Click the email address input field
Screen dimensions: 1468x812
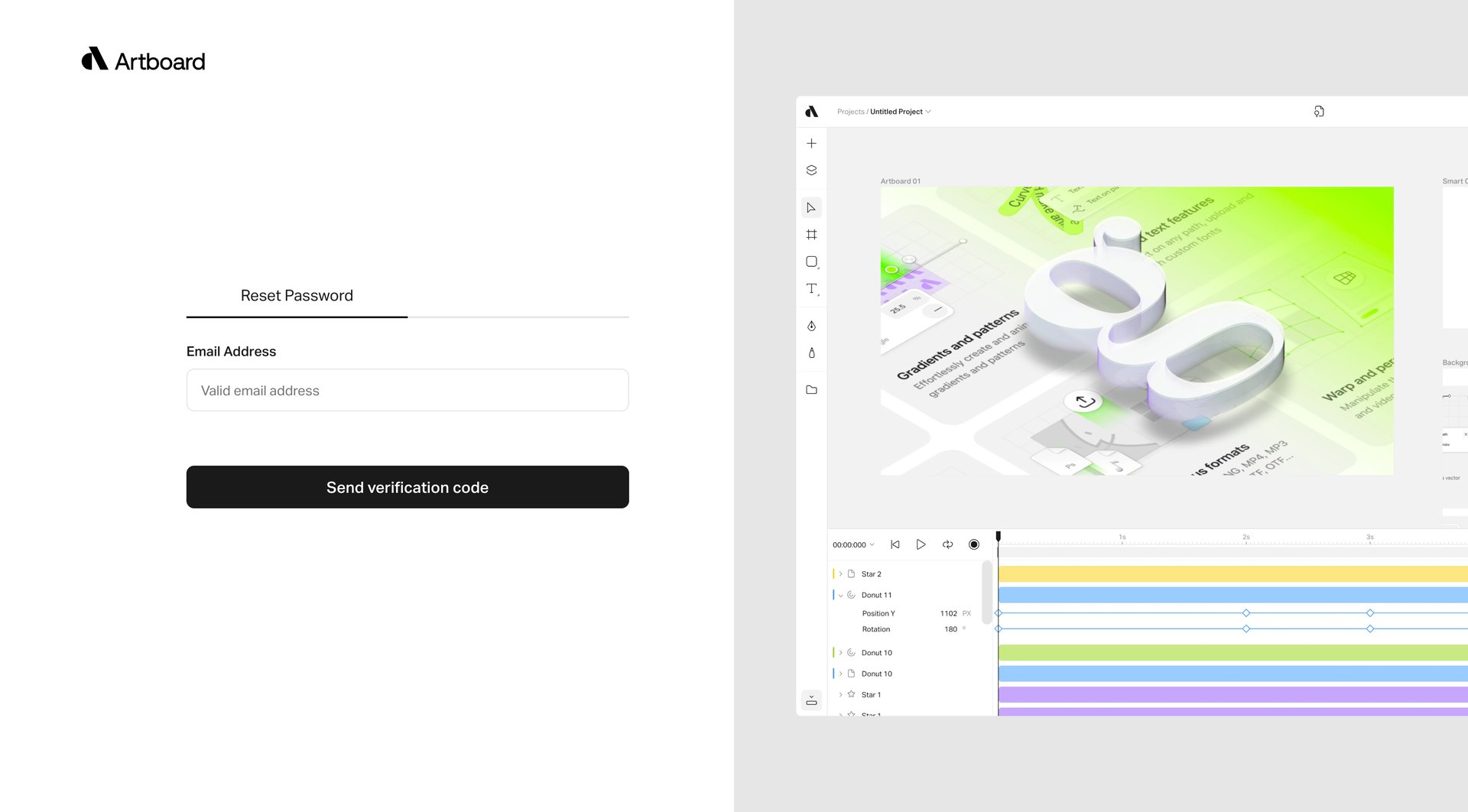pyautogui.click(x=408, y=390)
